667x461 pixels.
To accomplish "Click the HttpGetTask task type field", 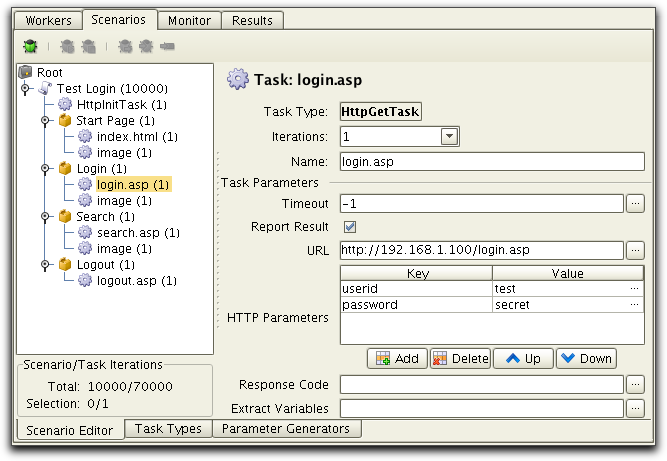I will tap(381, 111).
